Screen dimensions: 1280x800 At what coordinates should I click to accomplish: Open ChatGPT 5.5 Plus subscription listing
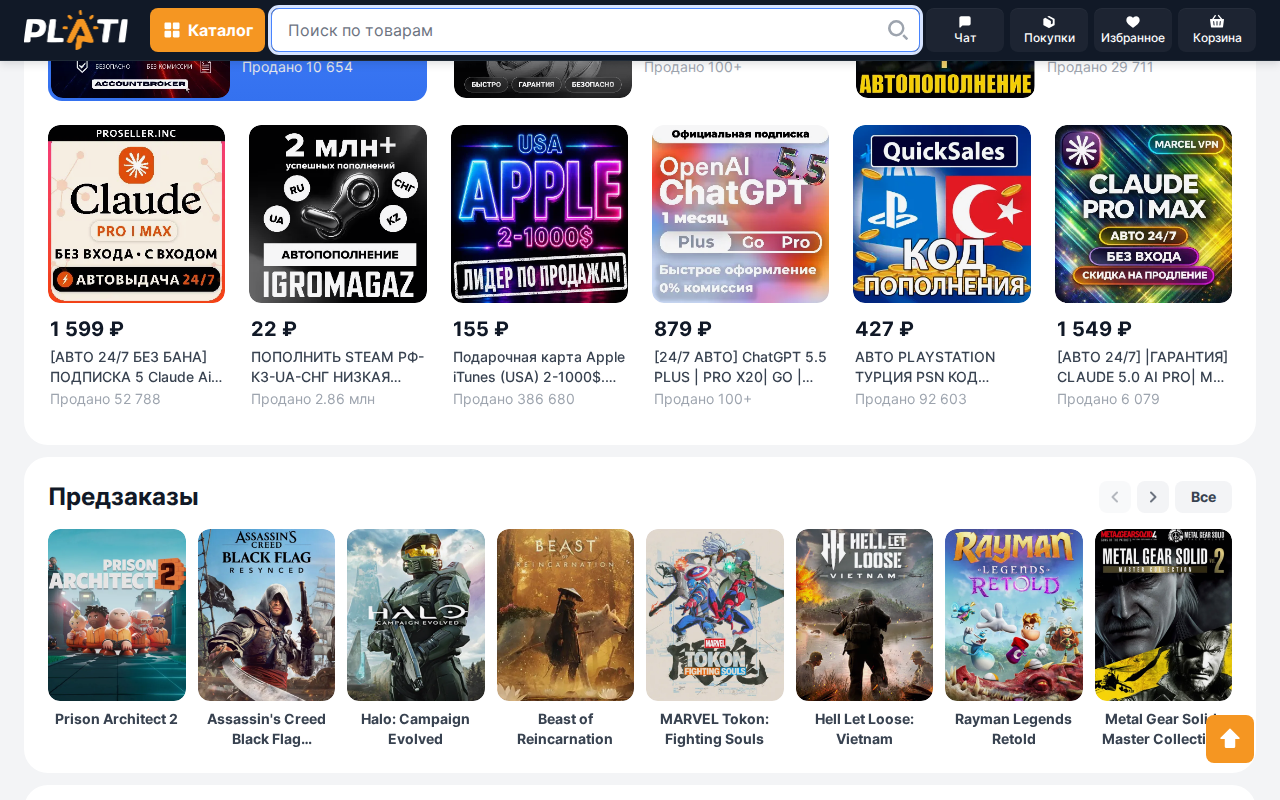point(740,367)
